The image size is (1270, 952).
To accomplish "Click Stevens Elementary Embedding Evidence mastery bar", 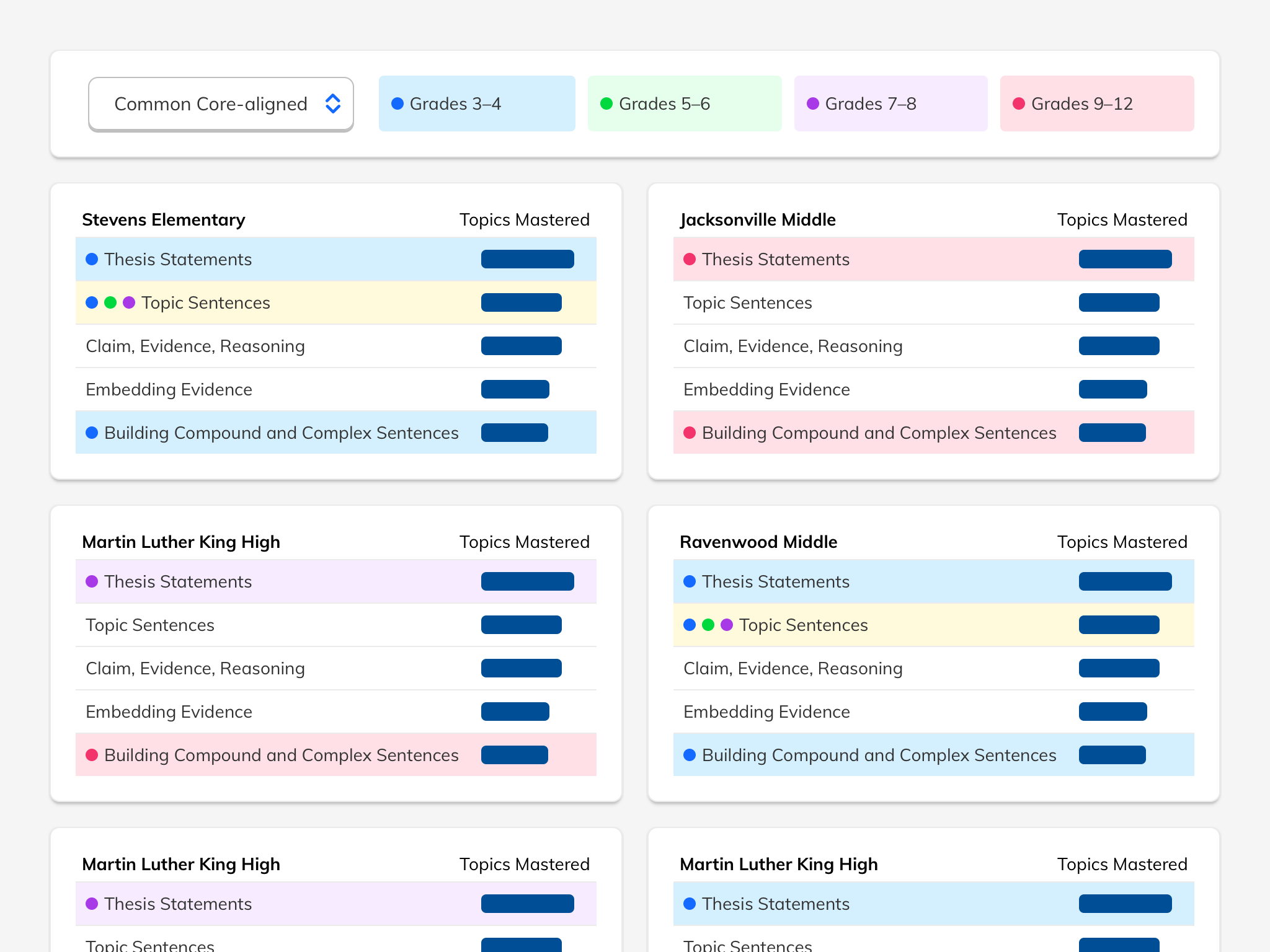I will [515, 389].
